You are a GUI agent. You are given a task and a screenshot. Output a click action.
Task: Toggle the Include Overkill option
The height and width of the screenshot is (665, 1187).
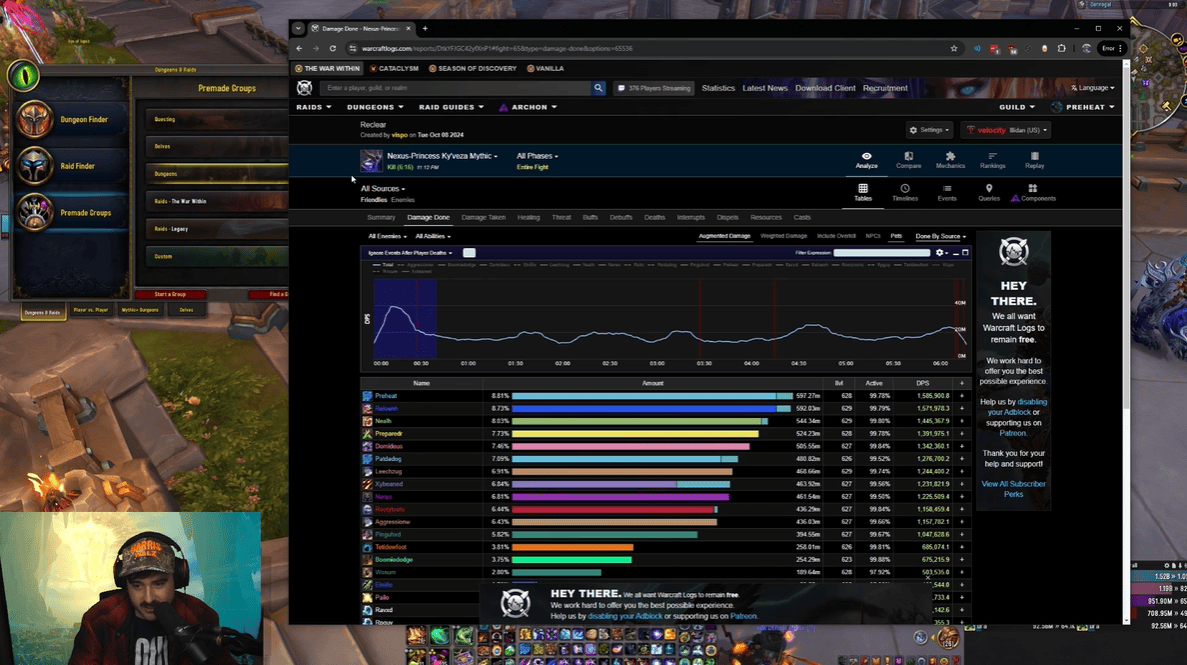point(836,236)
